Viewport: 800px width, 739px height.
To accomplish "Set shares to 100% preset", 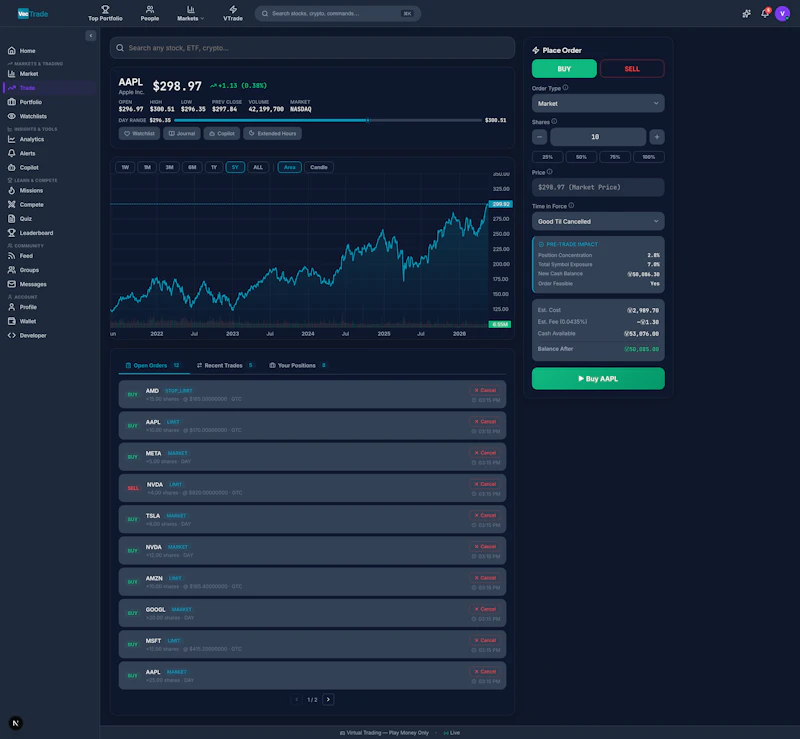I will 648,157.
